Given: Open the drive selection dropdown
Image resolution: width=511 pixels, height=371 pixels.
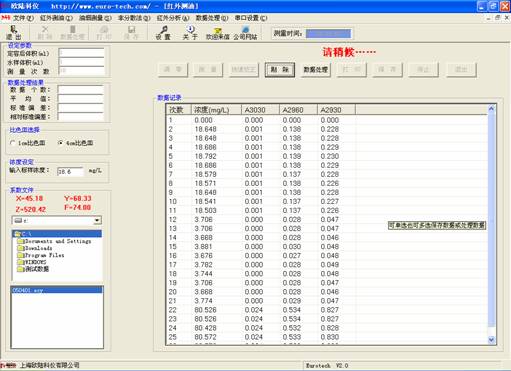Looking at the screenshot, I should (x=97, y=220).
